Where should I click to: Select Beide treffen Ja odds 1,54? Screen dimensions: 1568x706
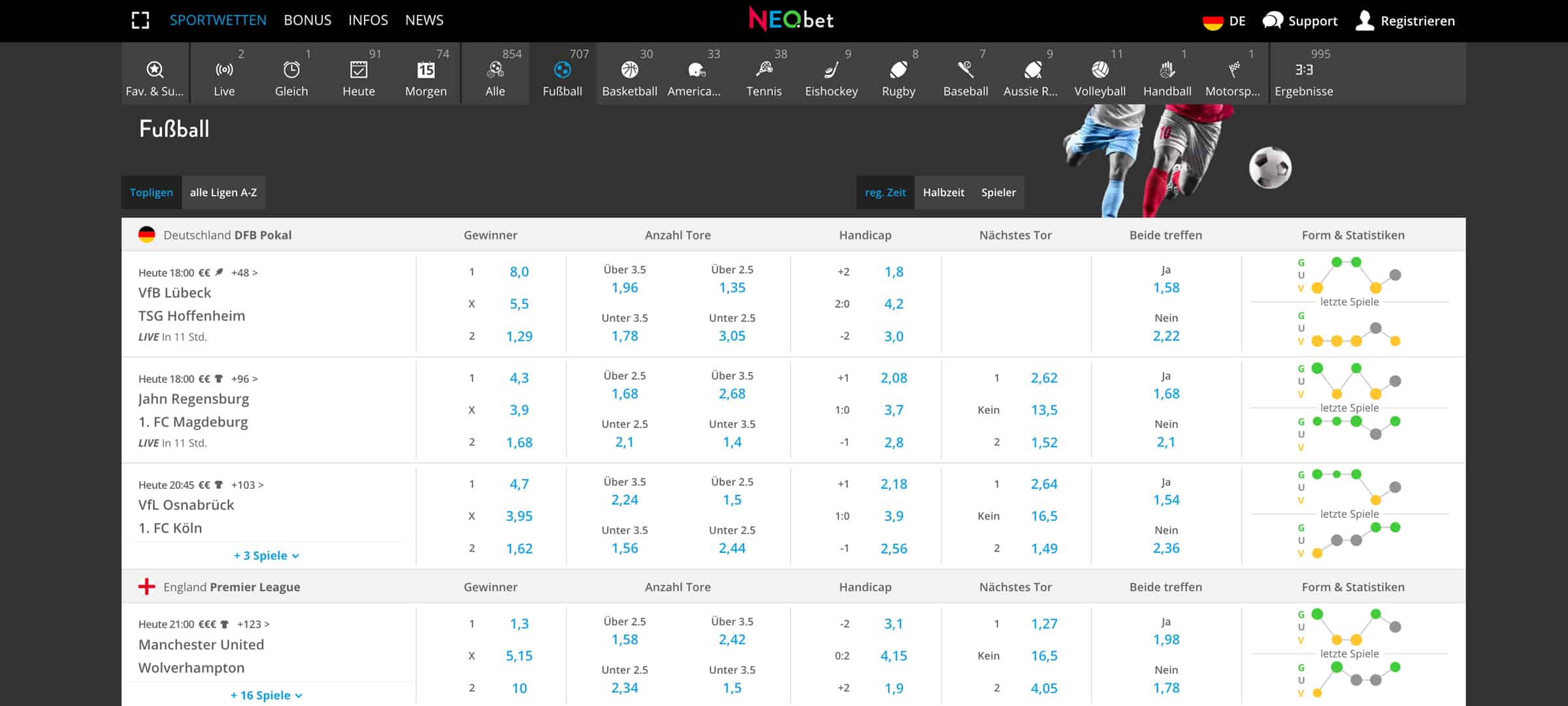click(x=1166, y=500)
